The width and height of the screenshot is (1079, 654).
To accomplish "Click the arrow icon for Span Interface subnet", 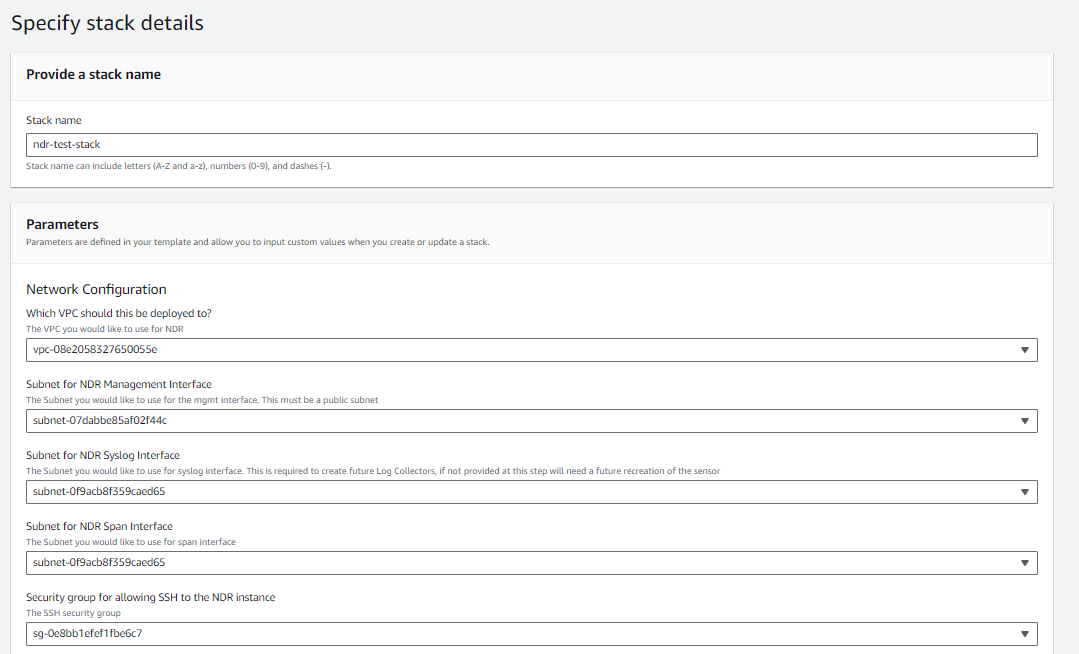I will 1024,563.
